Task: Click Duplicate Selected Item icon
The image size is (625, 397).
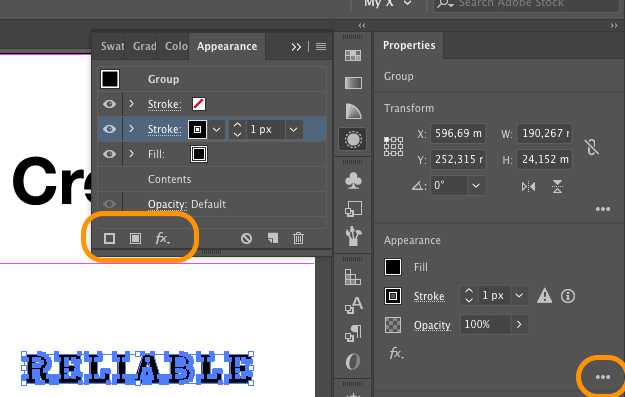Action: 273,238
